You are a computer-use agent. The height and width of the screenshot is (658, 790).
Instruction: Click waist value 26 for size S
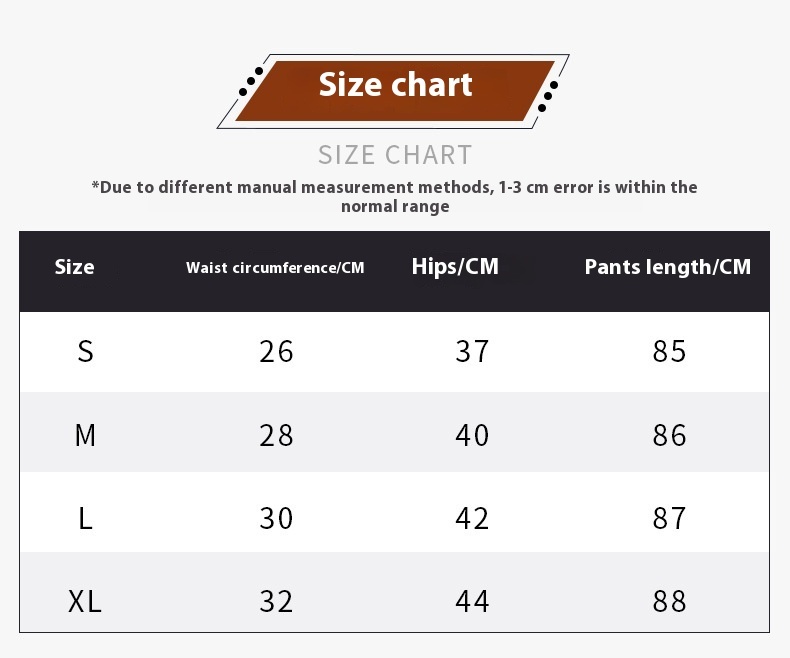[276, 351]
